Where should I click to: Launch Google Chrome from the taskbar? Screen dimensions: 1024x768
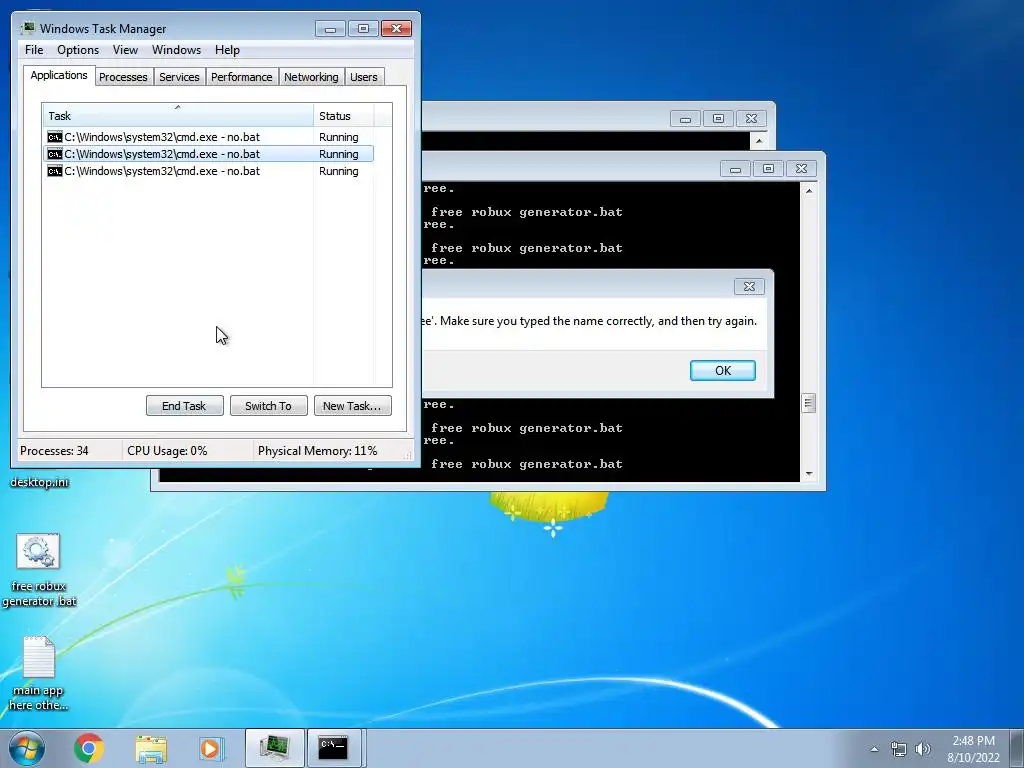pyautogui.click(x=89, y=748)
